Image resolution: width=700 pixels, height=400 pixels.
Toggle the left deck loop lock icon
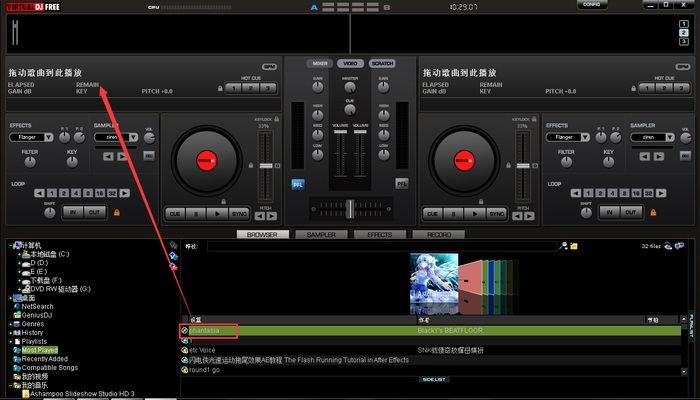[117, 212]
